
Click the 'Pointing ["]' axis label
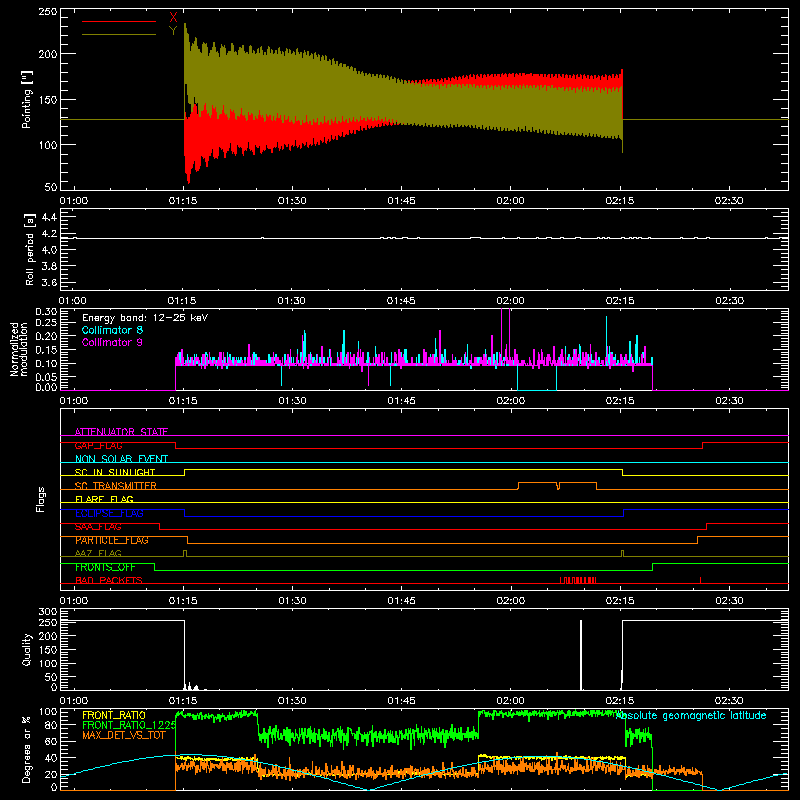pyautogui.click(x=27, y=100)
